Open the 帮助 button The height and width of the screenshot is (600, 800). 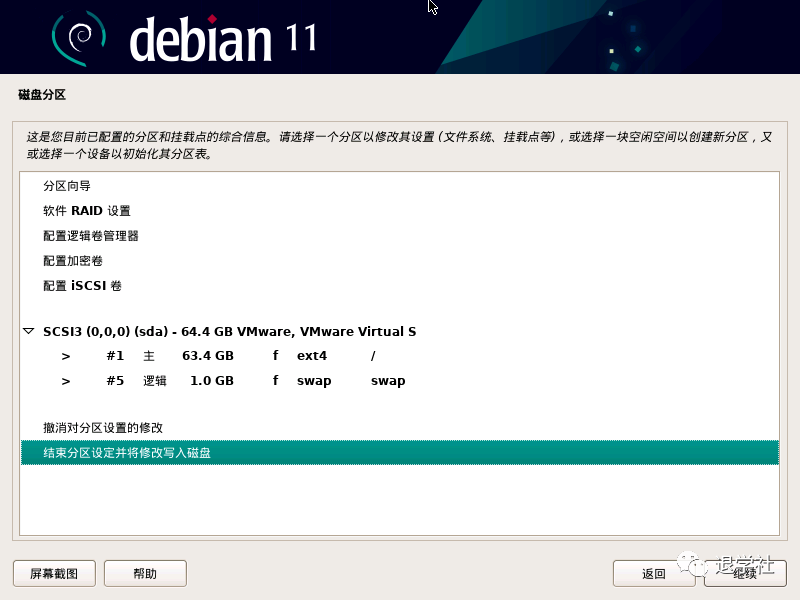pos(145,573)
